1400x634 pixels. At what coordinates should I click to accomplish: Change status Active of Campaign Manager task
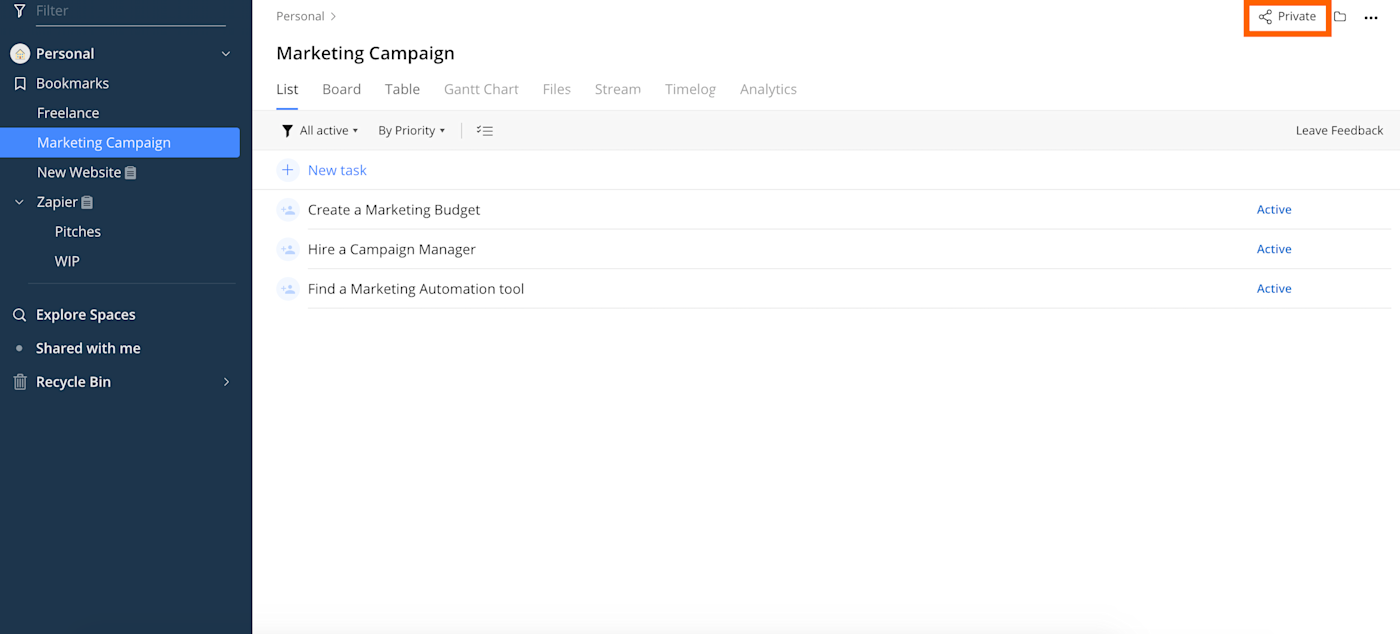(1274, 249)
